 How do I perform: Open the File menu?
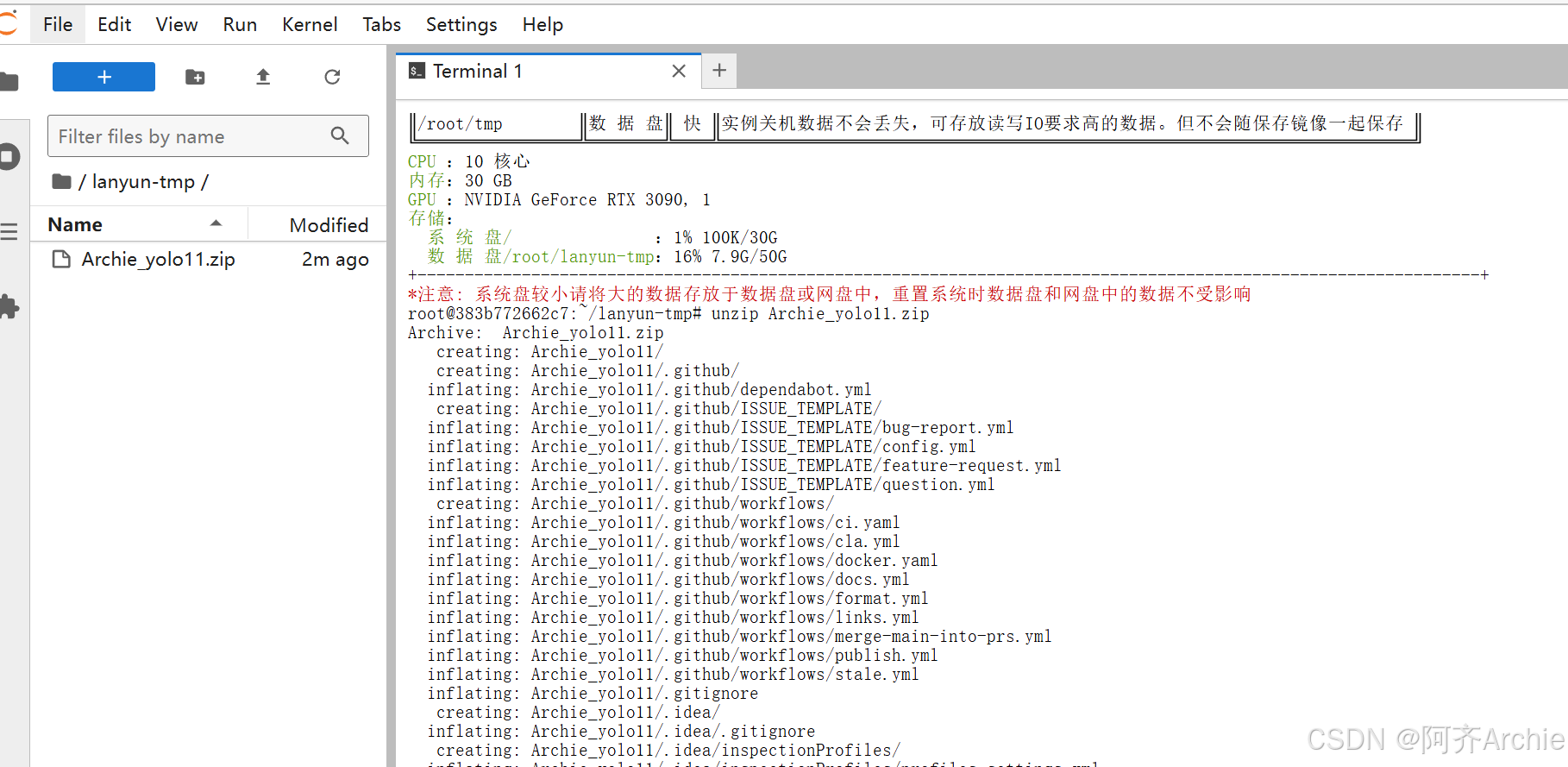click(x=58, y=24)
